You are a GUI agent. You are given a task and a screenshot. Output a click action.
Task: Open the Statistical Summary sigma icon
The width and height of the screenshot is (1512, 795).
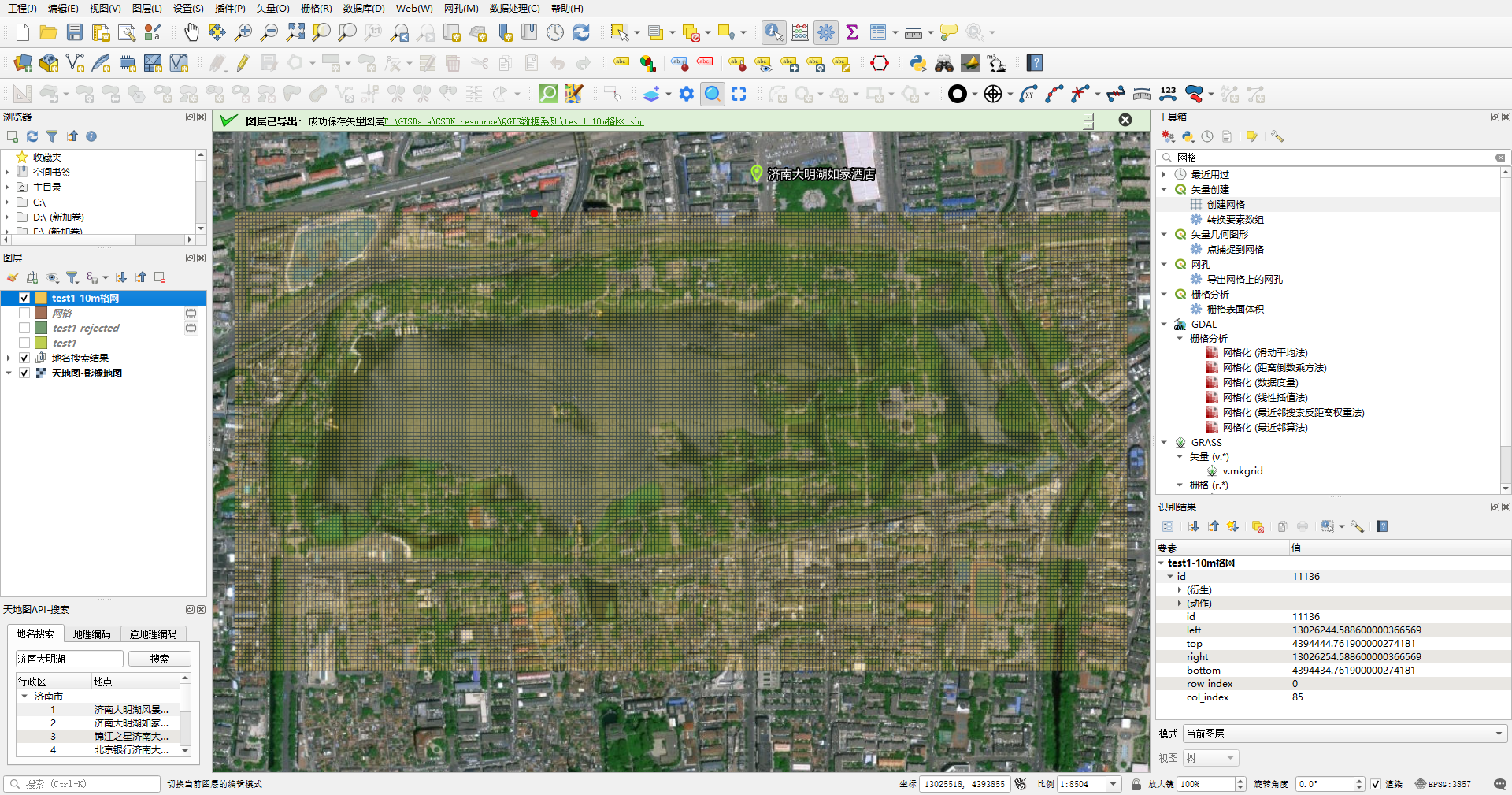[x=852, y=32]
